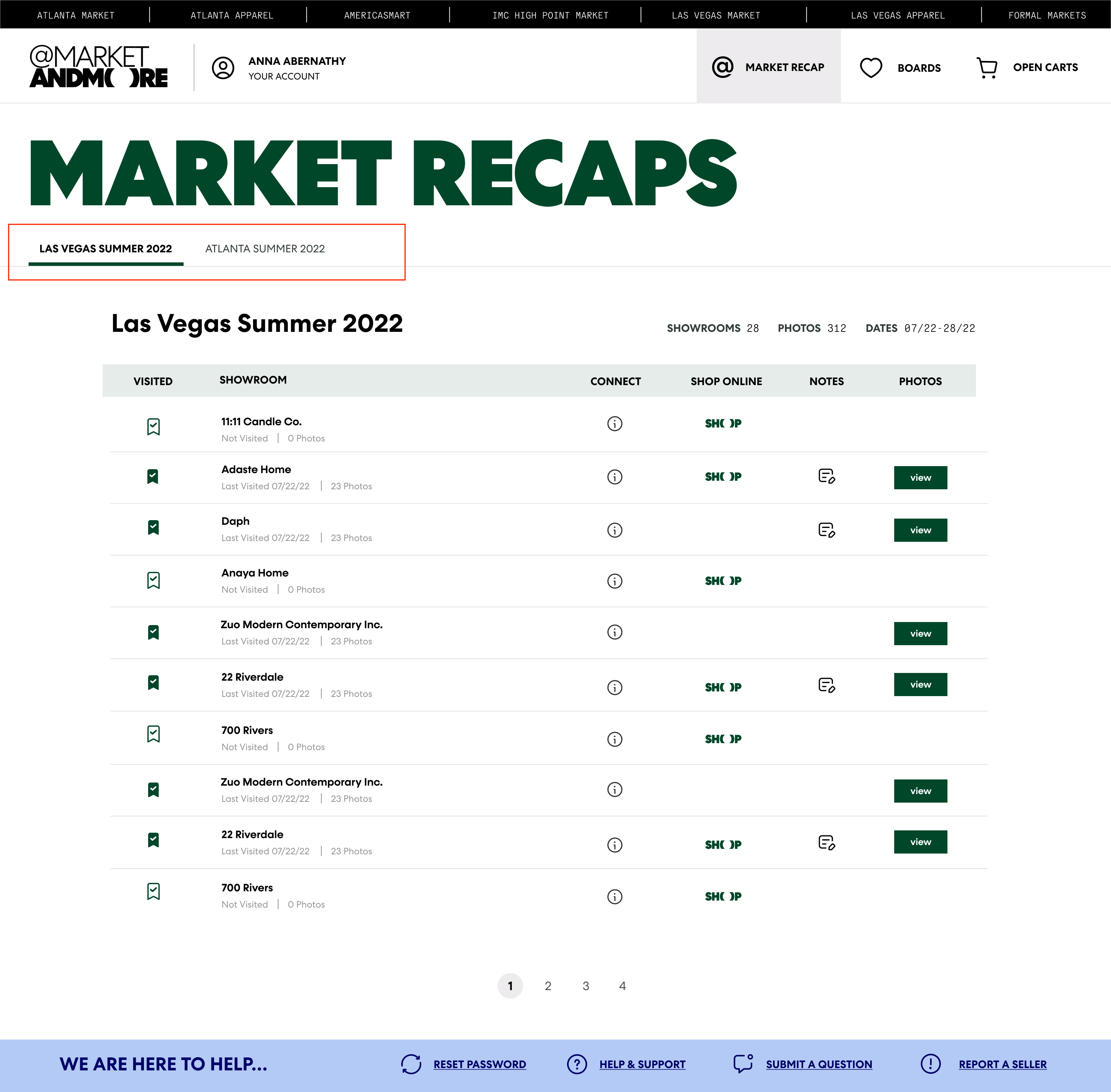View photos for Adaste Home
Viewport: 1111px width, 1092px height.
(x=920, y=478)
